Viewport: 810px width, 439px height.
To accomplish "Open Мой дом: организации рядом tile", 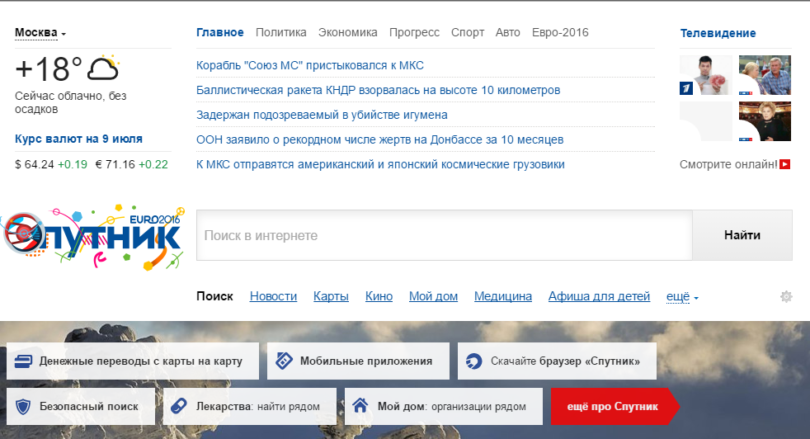I will click(x=444, y=406).
